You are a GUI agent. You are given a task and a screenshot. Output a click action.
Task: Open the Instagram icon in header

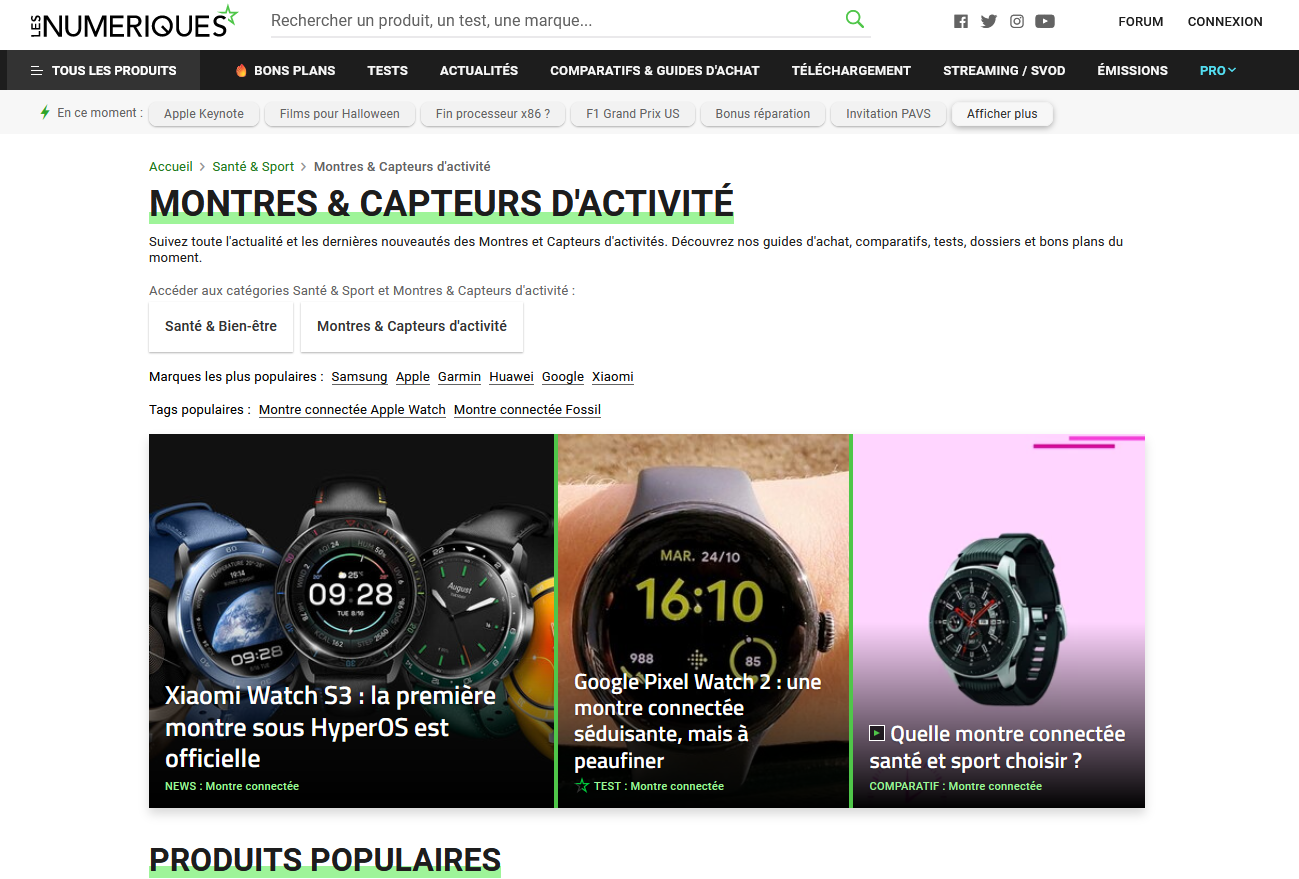(x=1017, y=21)
